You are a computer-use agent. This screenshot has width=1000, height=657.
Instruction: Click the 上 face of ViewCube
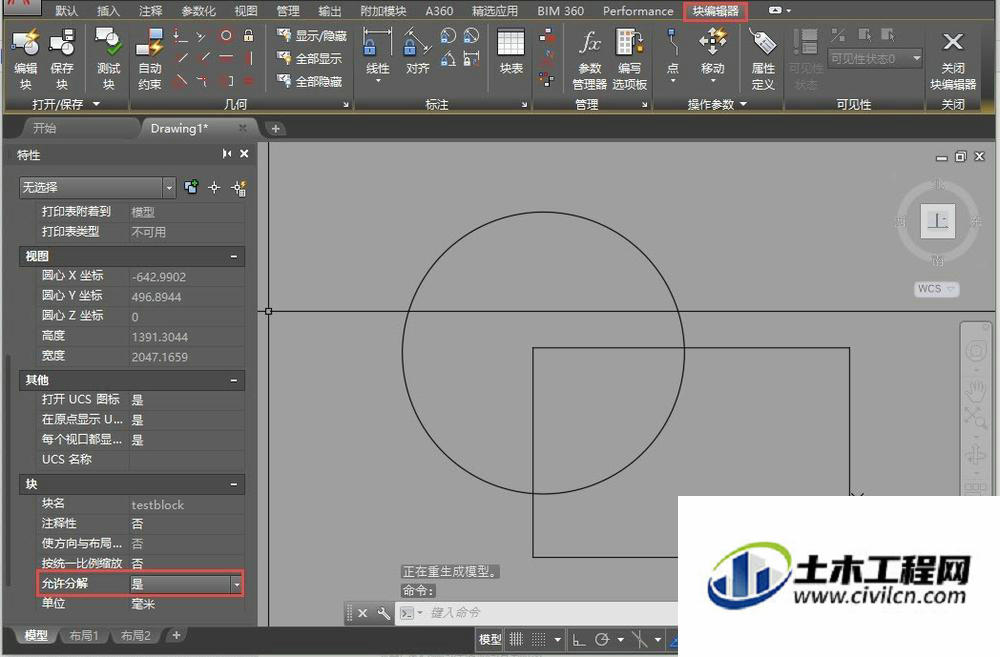tap(938, 221)
